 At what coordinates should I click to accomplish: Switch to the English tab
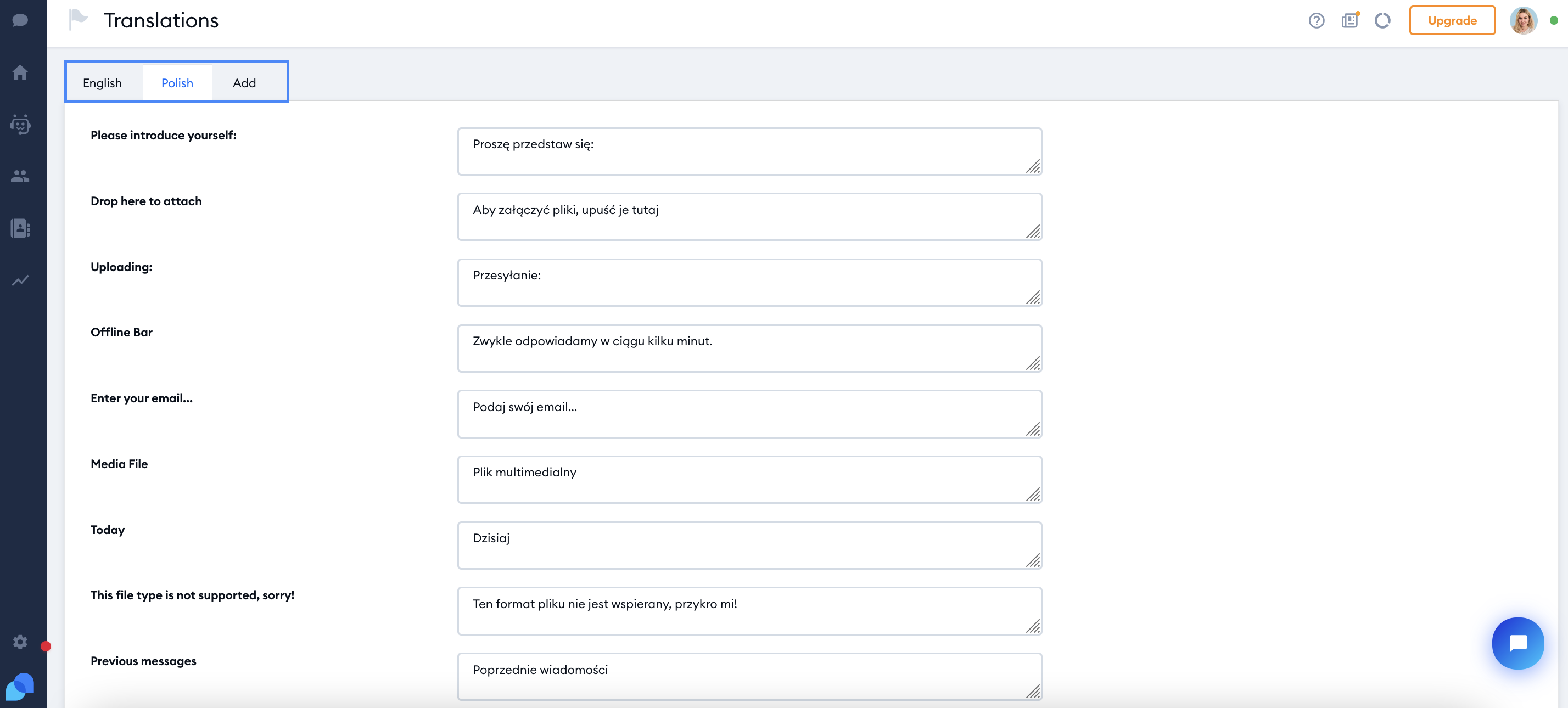click(102, 83)
